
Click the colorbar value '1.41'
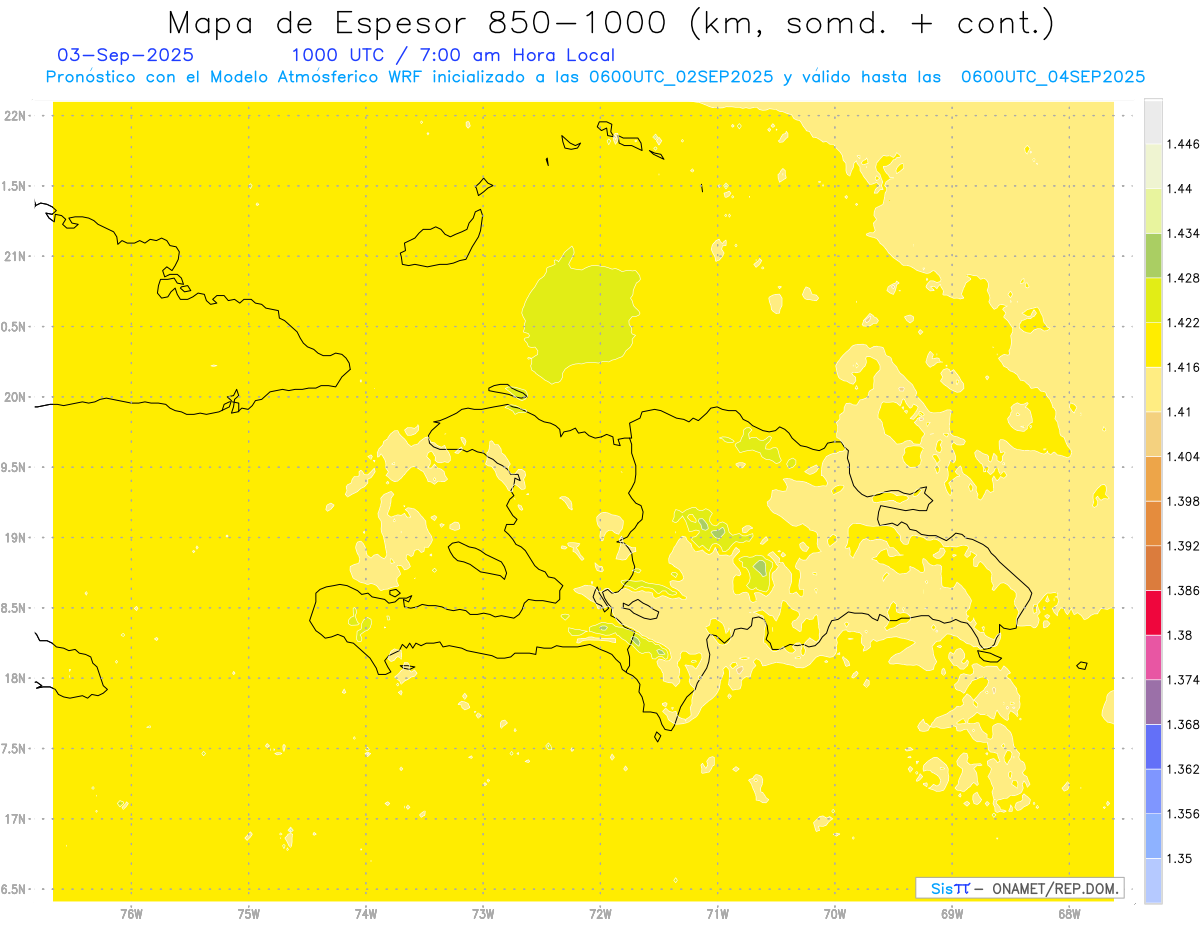[x=1180, y=412]
